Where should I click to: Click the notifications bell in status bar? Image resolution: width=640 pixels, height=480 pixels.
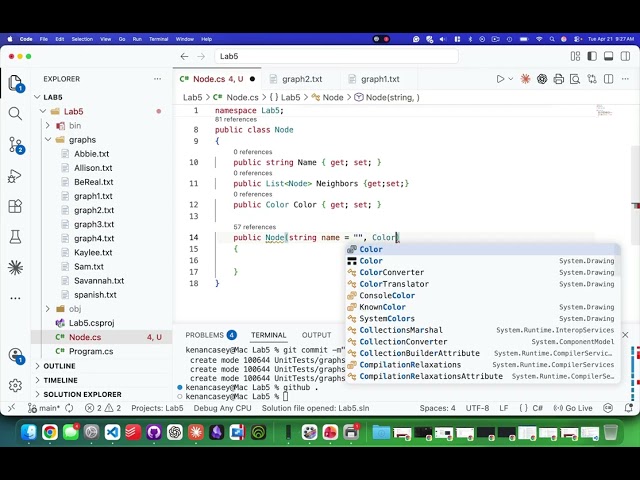point(628,408)
